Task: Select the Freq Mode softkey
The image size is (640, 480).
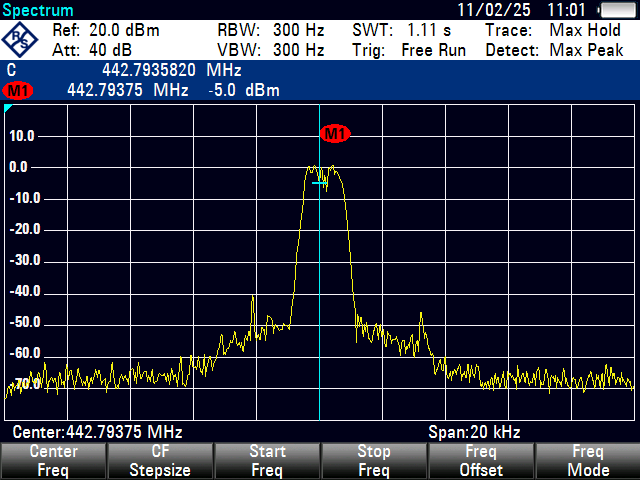Action: [x=588, y=461]
